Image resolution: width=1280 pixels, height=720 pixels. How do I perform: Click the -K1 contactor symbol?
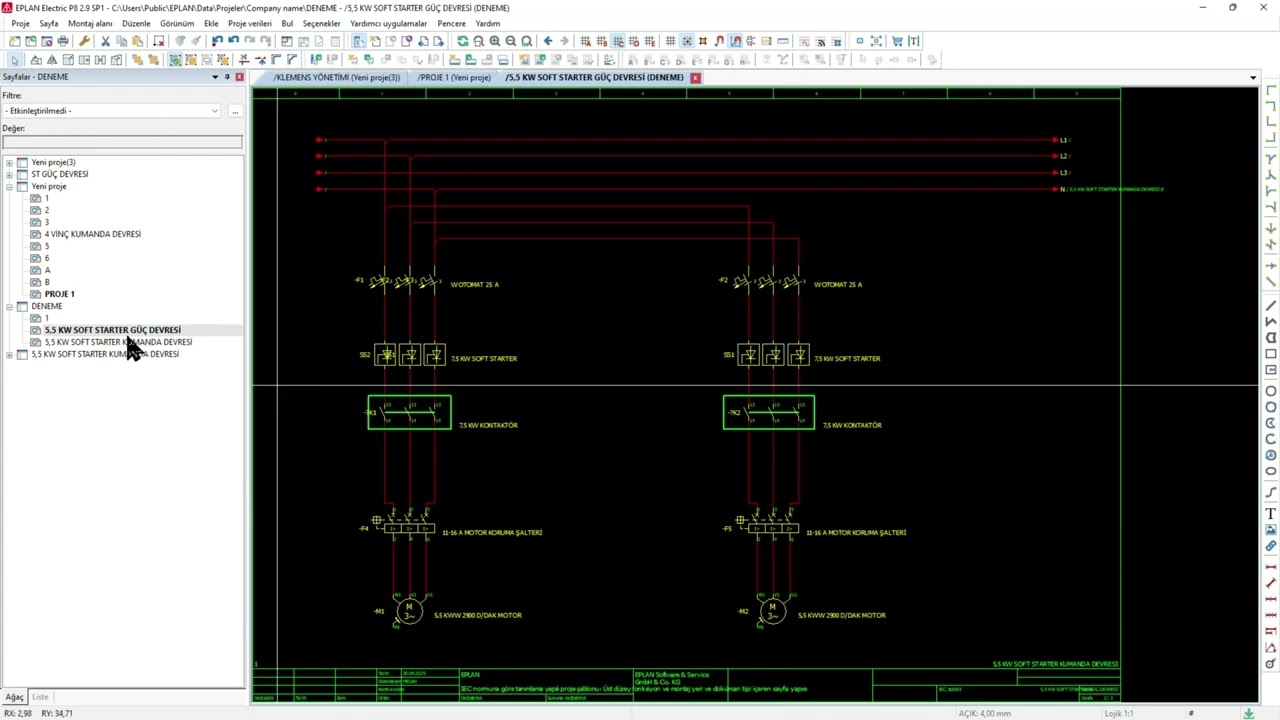coord(409,412)
